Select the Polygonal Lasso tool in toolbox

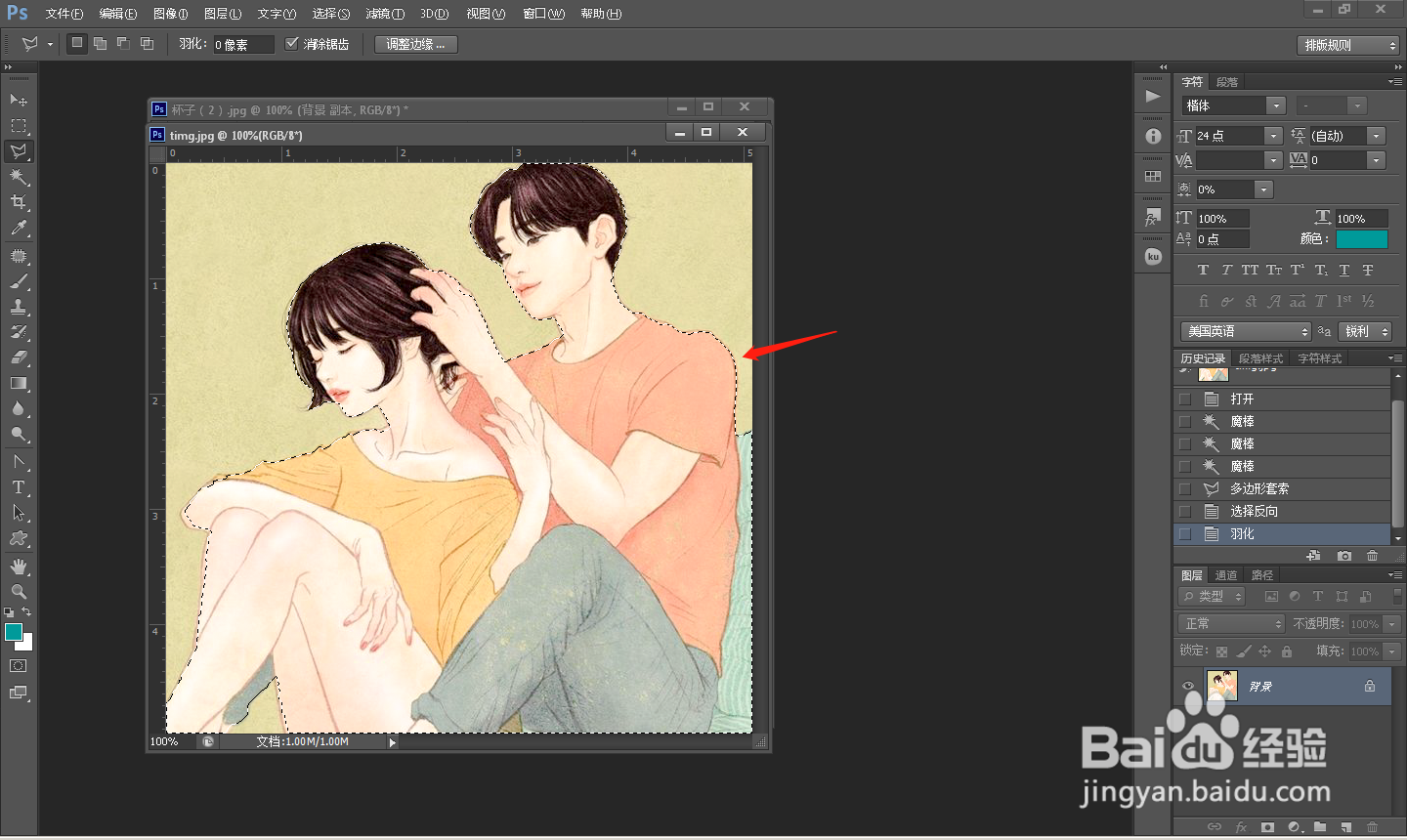pyautogui.click(x=19, y=151)
